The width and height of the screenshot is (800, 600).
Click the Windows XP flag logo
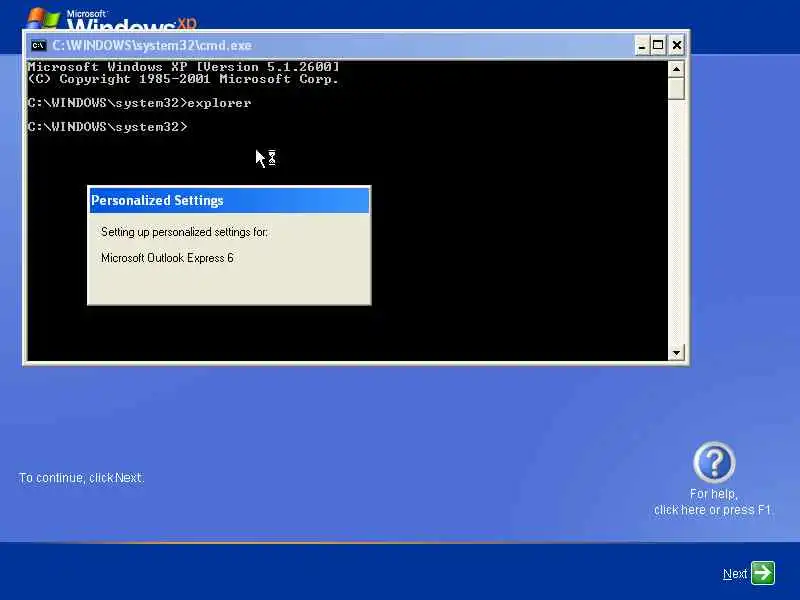coord(43,18)
